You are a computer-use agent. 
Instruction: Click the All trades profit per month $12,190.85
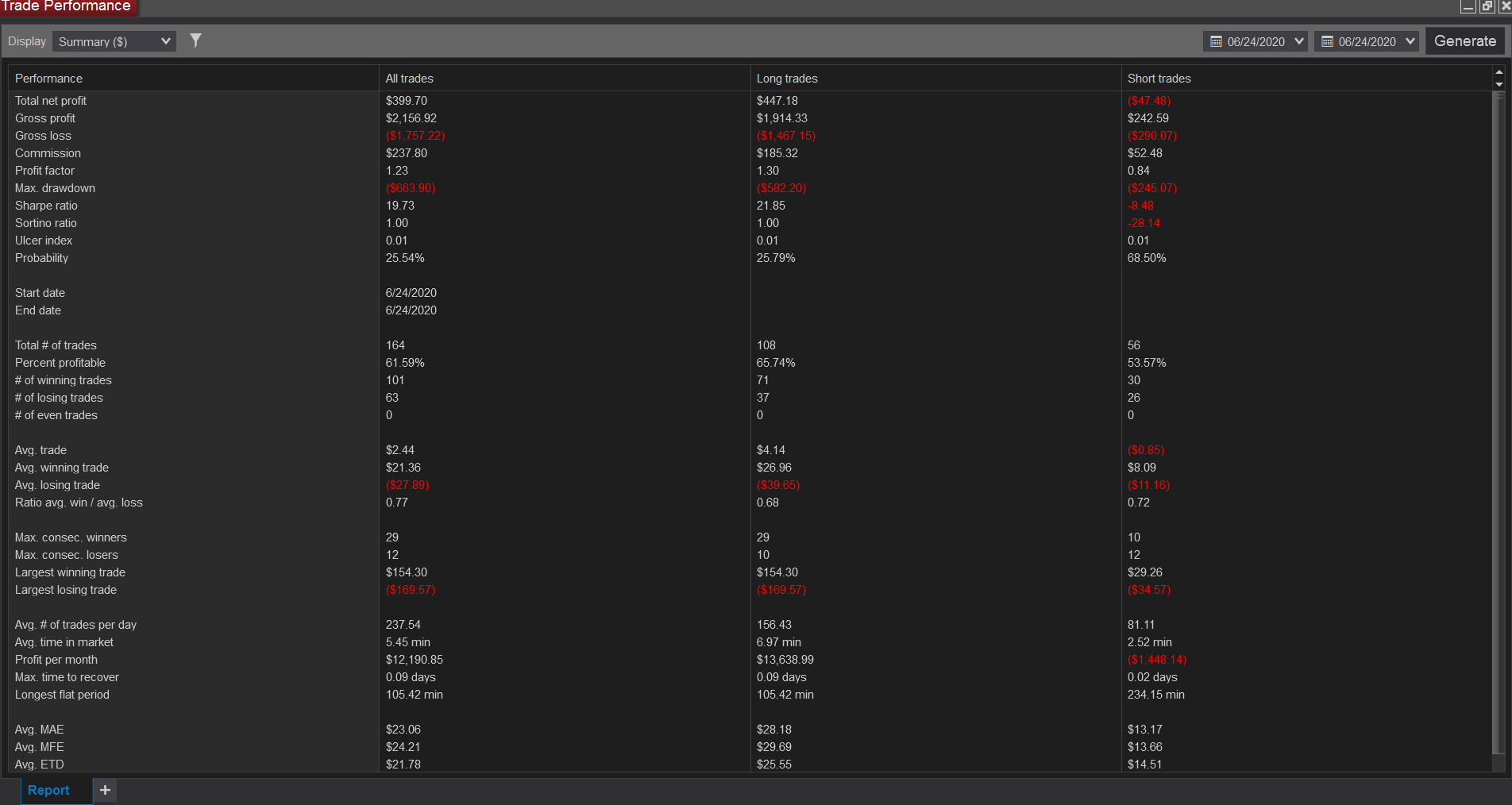pyautogui.click(x=415, y=660)
